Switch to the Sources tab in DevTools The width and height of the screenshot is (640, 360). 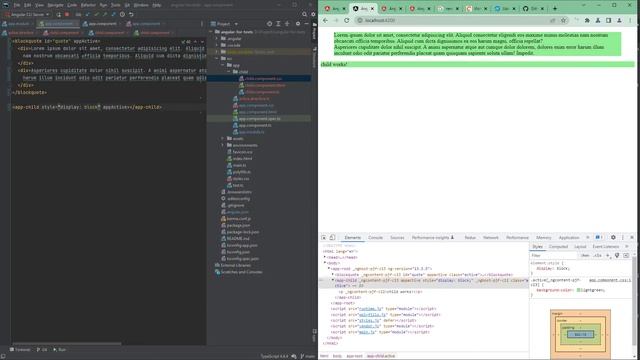coord(397,238)
